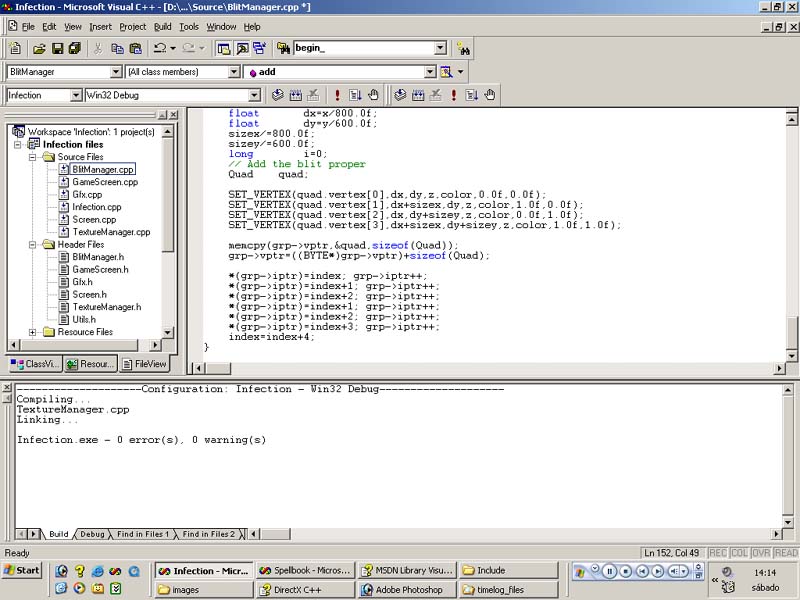This screenshot has height=600, width=800.
Task: Open the BlitManager class dropdown
Action: click(x=116, y=72)
